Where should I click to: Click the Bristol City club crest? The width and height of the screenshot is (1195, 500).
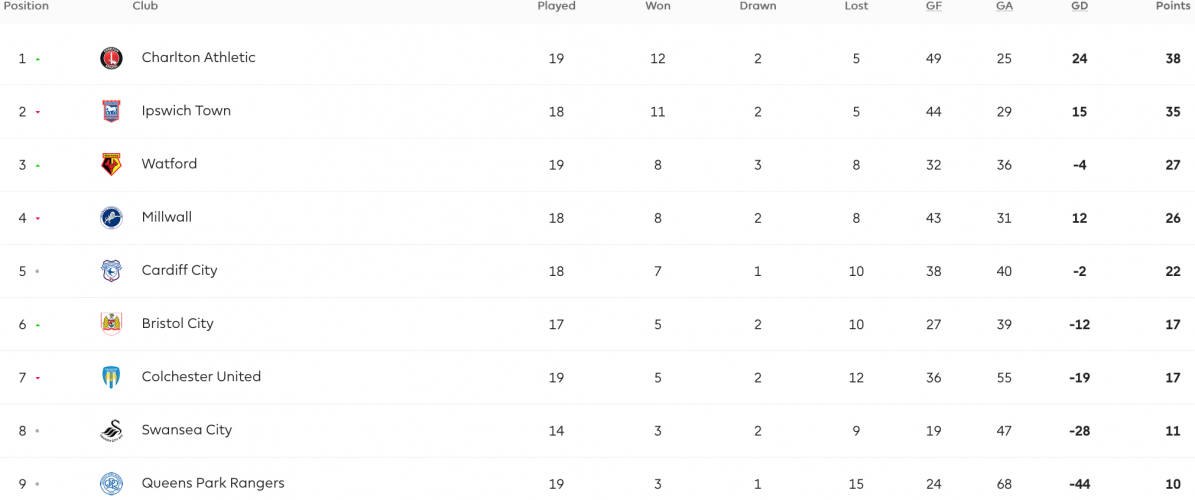tap(111, 324)
